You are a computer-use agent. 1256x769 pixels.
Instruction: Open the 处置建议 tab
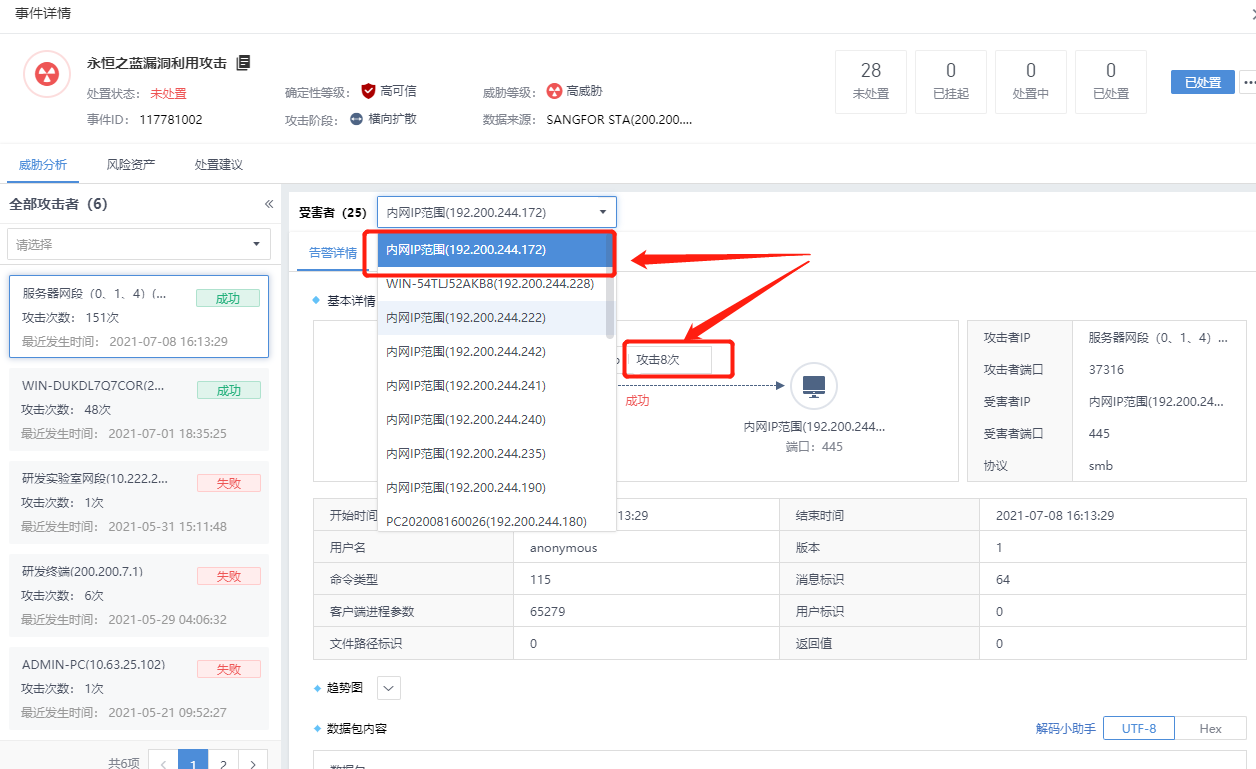[218, 165]
